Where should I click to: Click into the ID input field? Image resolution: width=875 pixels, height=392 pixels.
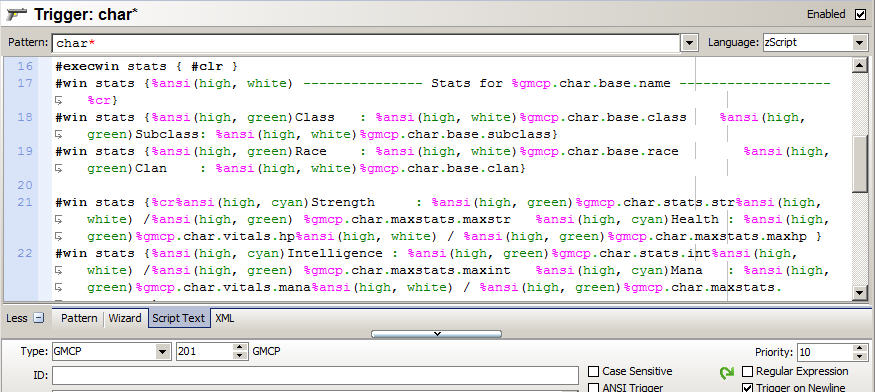pos(315,375)
